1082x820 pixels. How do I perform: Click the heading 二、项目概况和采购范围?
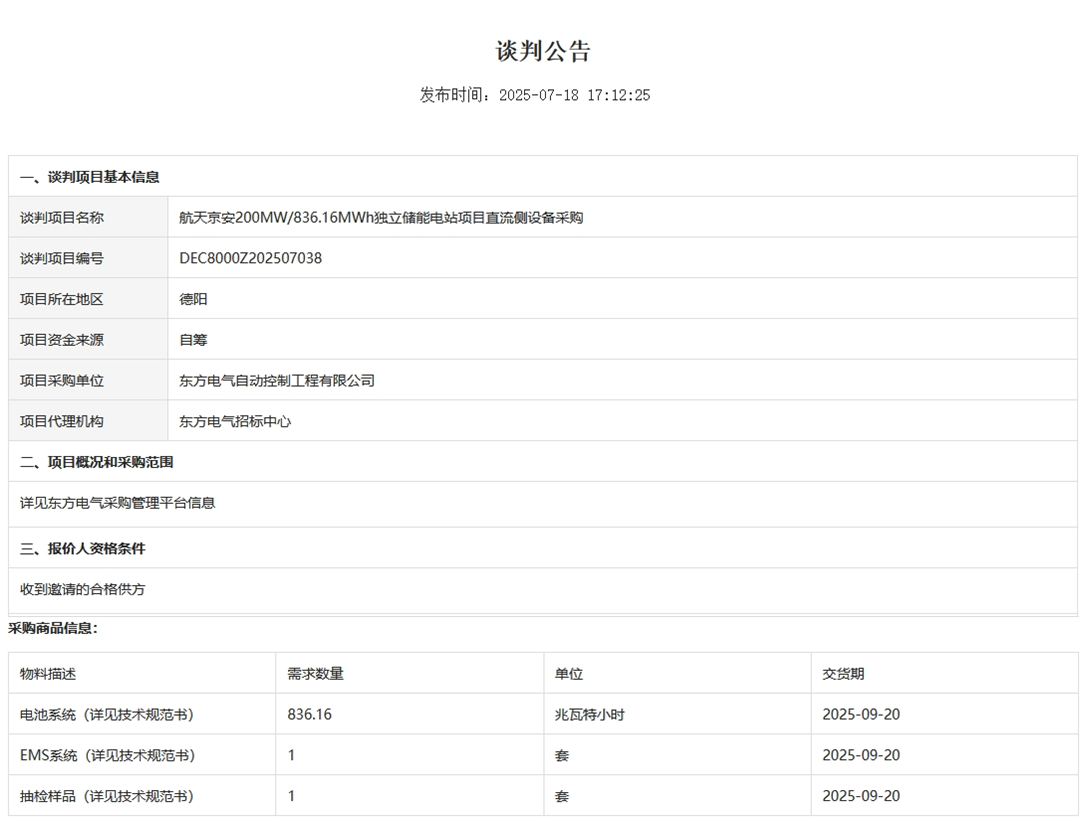coord(97,462)
